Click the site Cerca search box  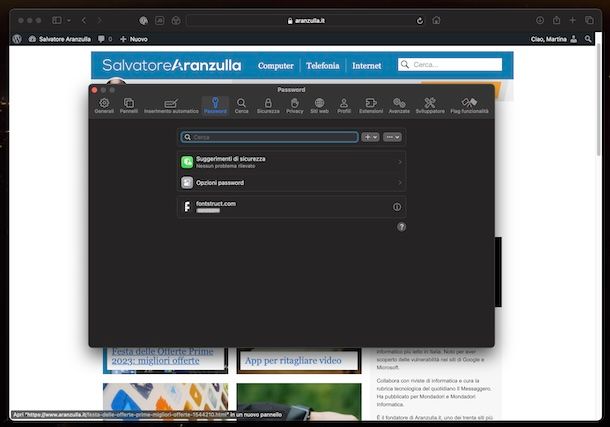pos(450,65)
